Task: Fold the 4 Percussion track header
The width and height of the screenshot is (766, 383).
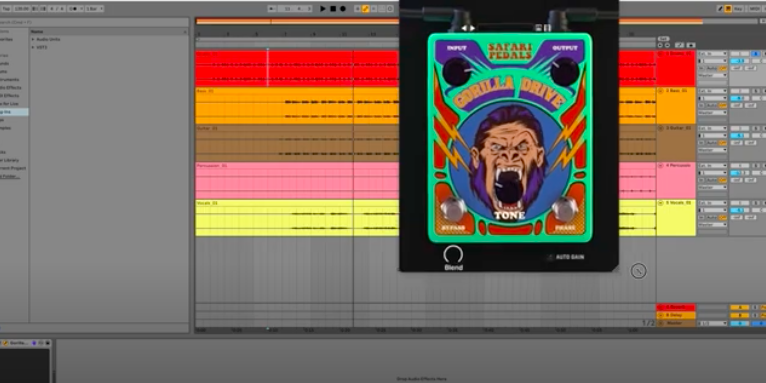Action: [x=660, y=166]
